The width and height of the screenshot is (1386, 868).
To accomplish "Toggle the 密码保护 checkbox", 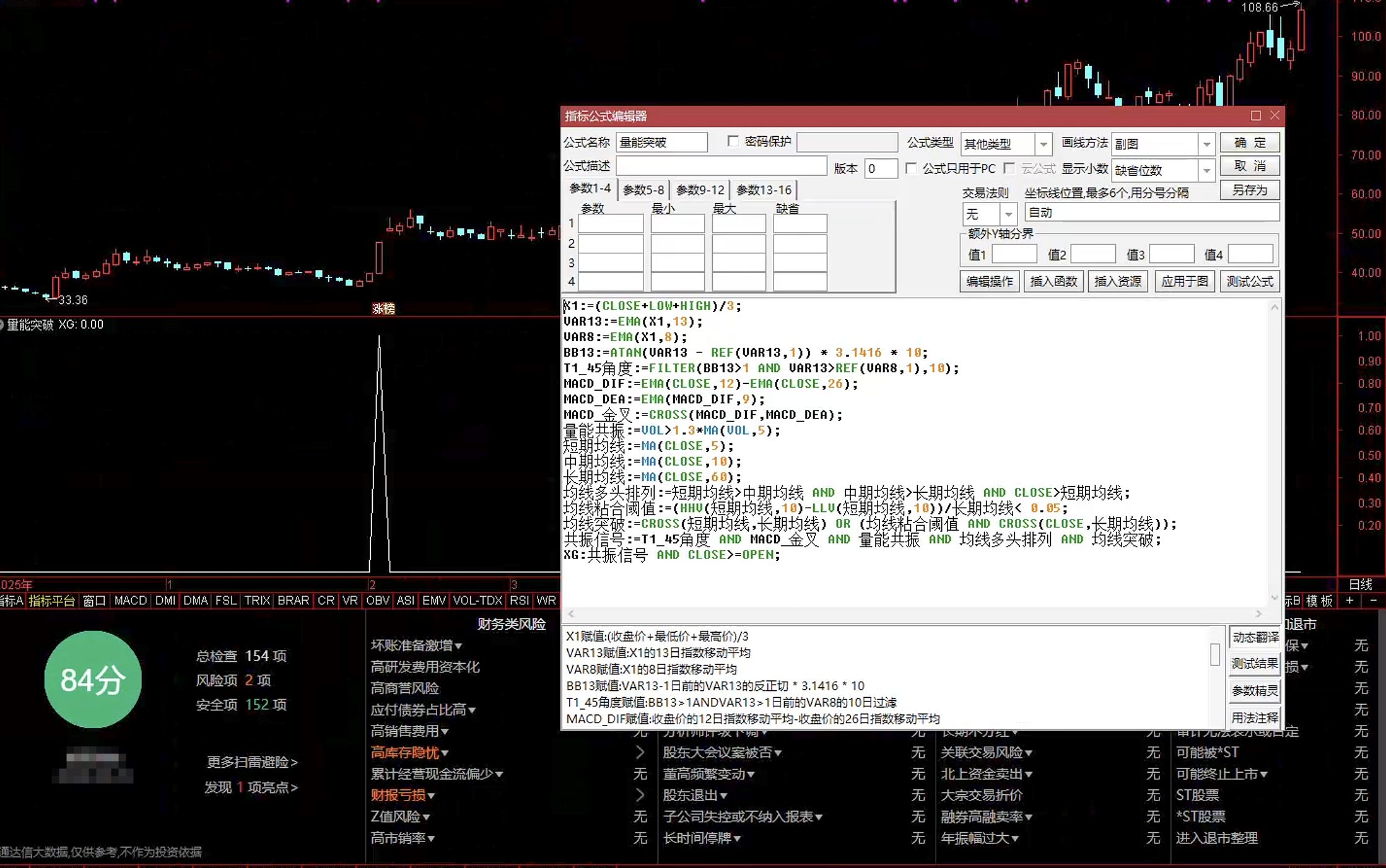I will tap(733, 141).
